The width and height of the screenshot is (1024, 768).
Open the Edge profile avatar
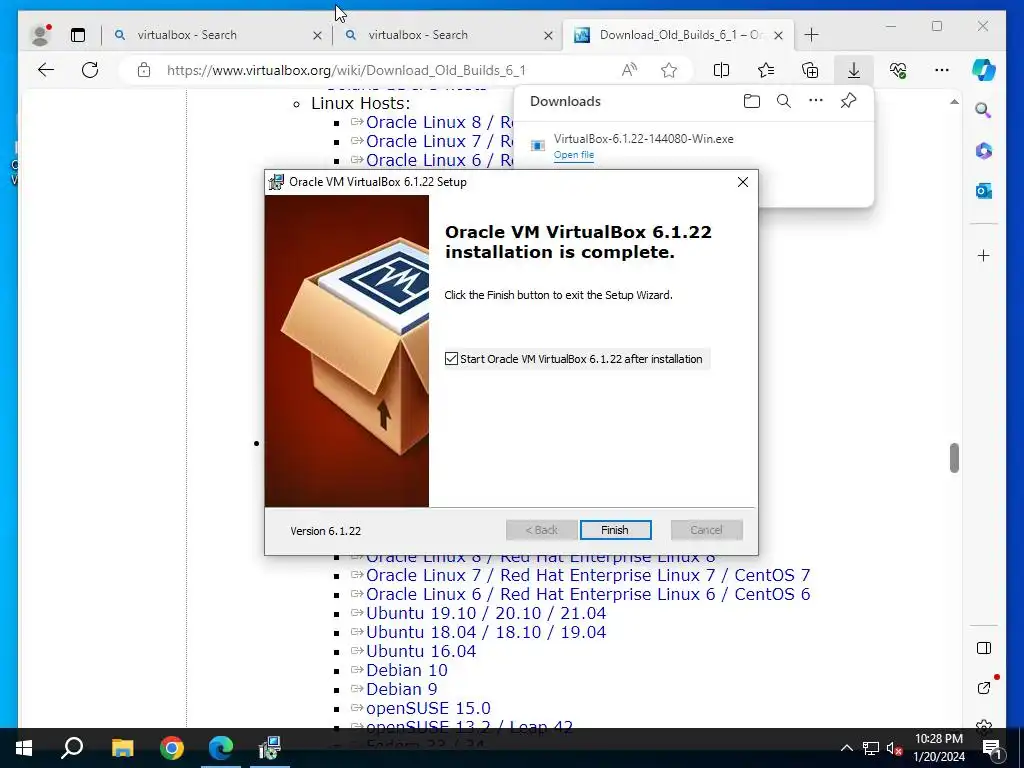point(40,35)
